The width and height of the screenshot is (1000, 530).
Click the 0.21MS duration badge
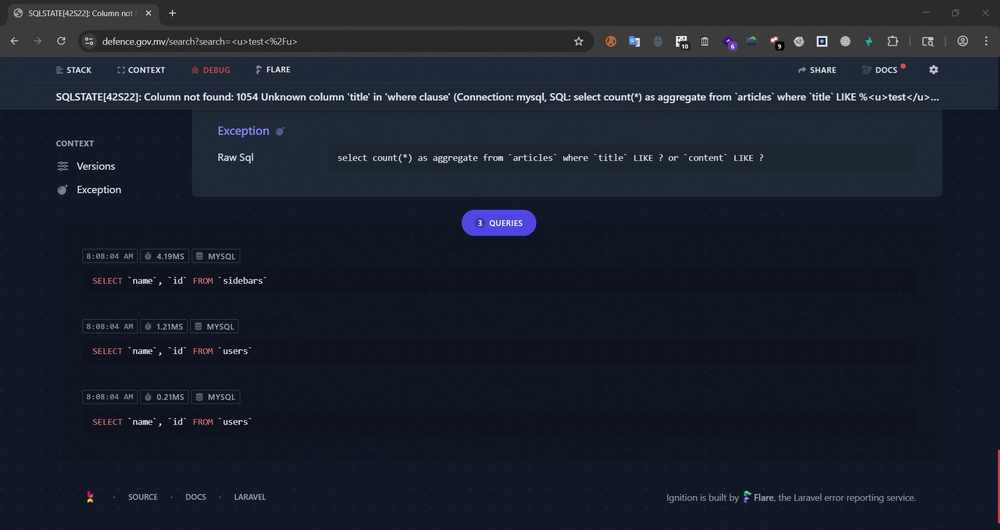click(164, 397)
